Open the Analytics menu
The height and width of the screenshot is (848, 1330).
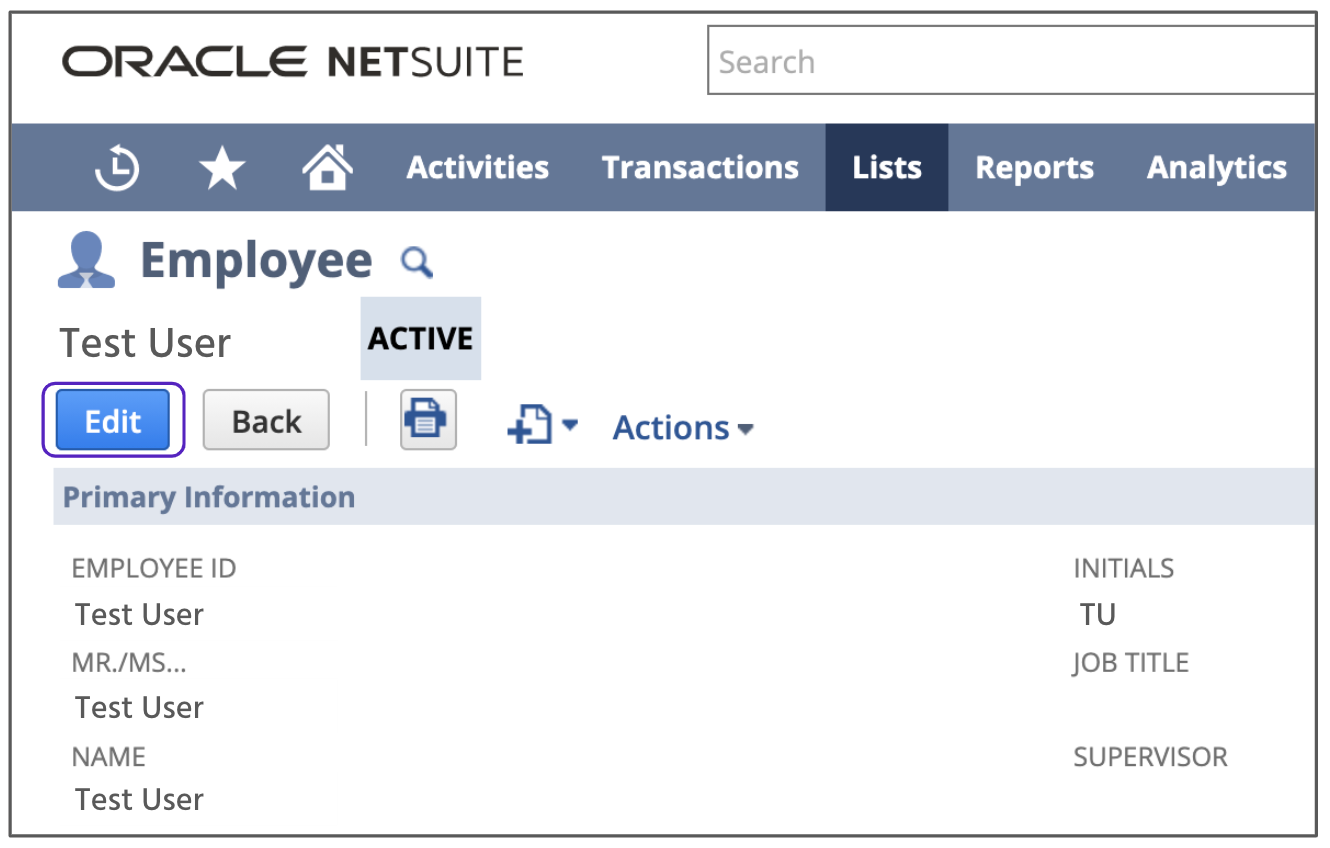(1216, 168)
